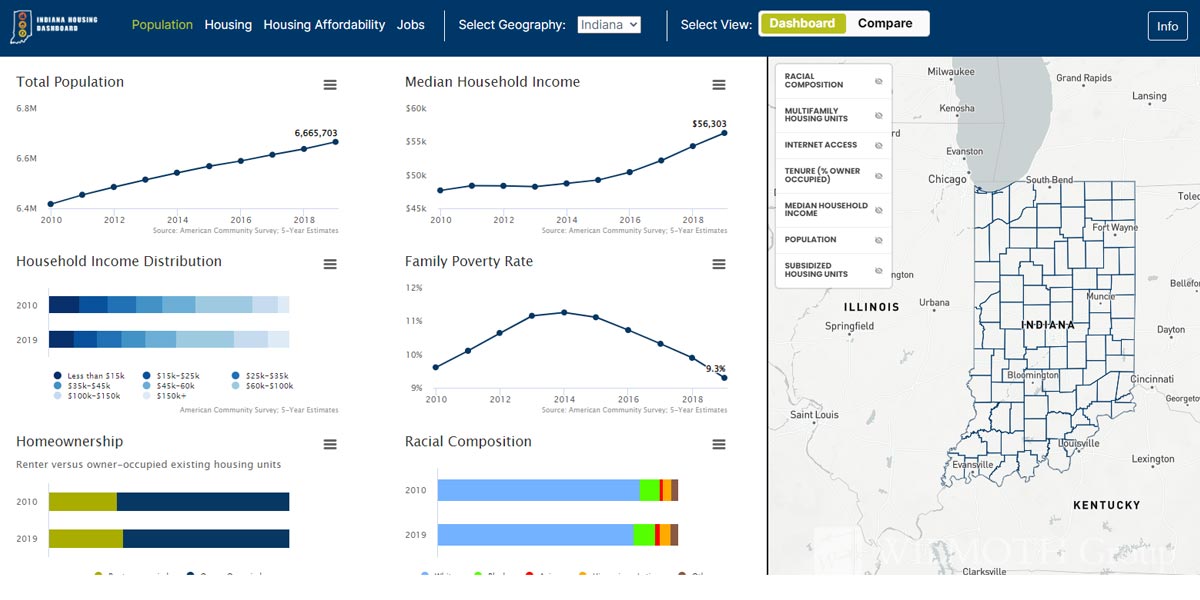The height and width of the screenshot is (600, 1200).
Task: Click South Bend on the map
Action: click(1049, 180)
